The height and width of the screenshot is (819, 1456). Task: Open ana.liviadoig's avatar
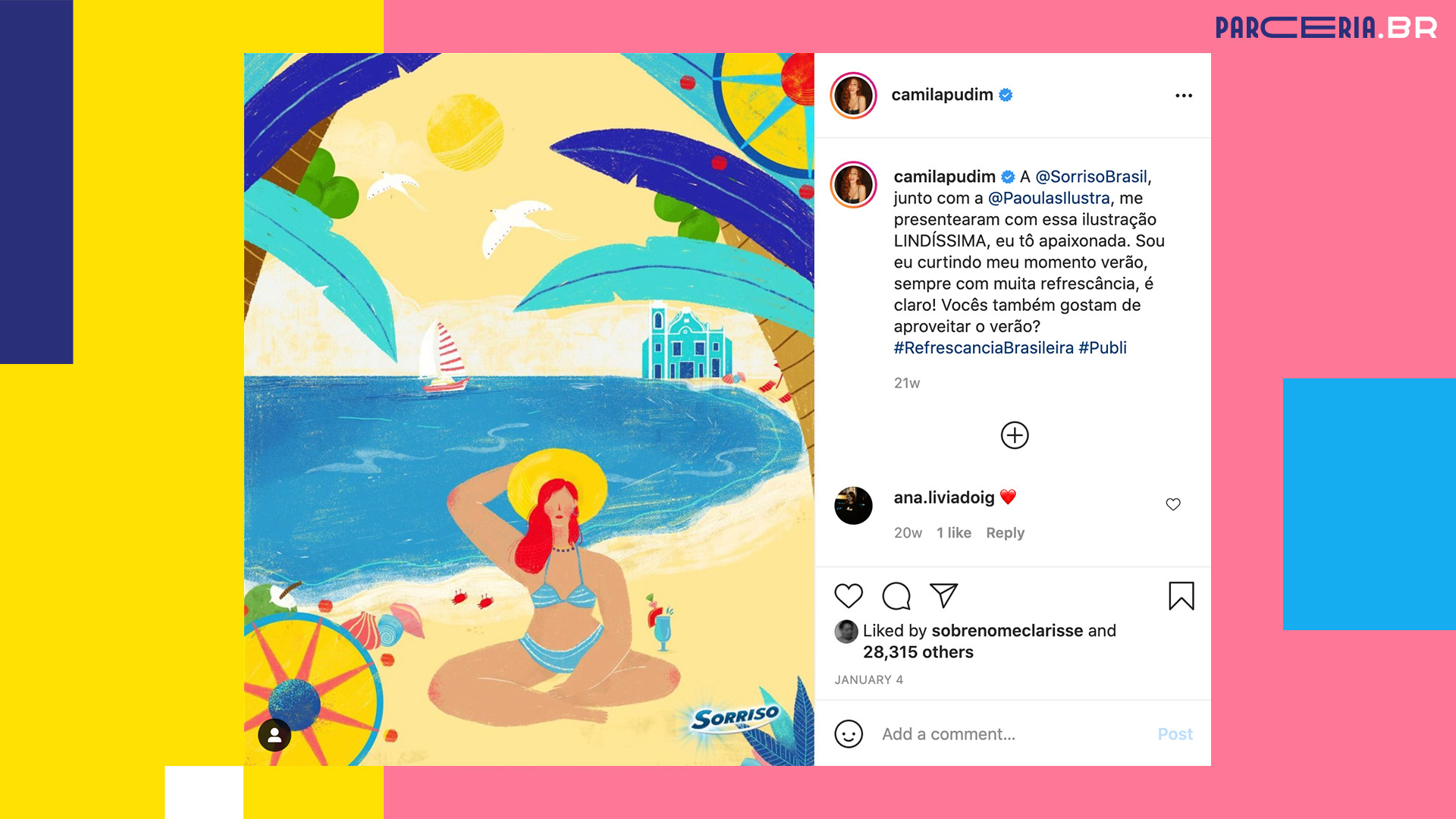854,506
